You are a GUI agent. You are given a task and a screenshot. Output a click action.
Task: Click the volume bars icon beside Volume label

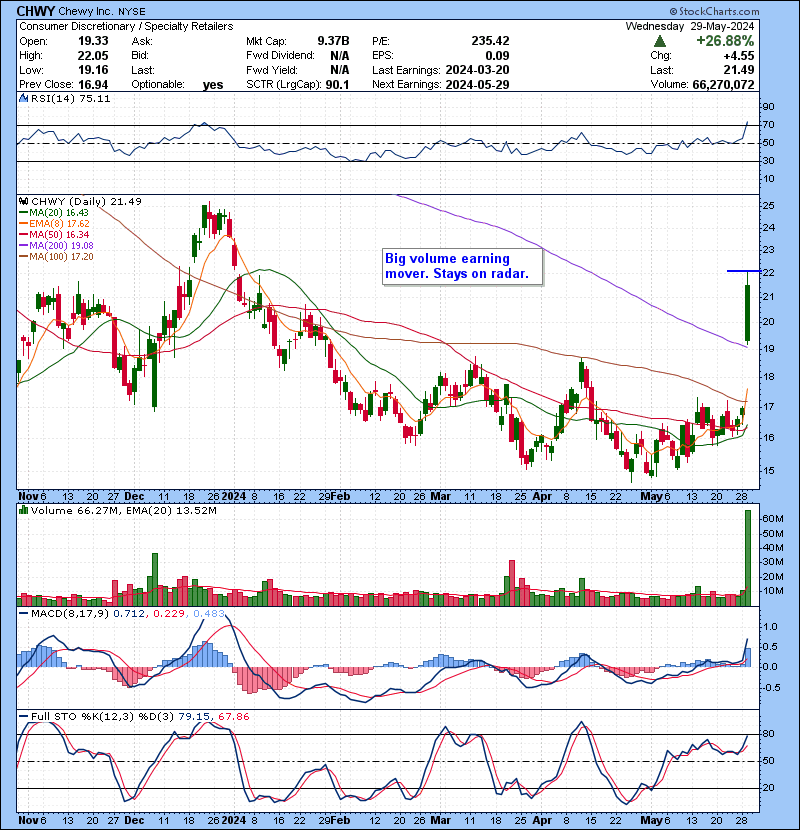click(x=23, y=510)
